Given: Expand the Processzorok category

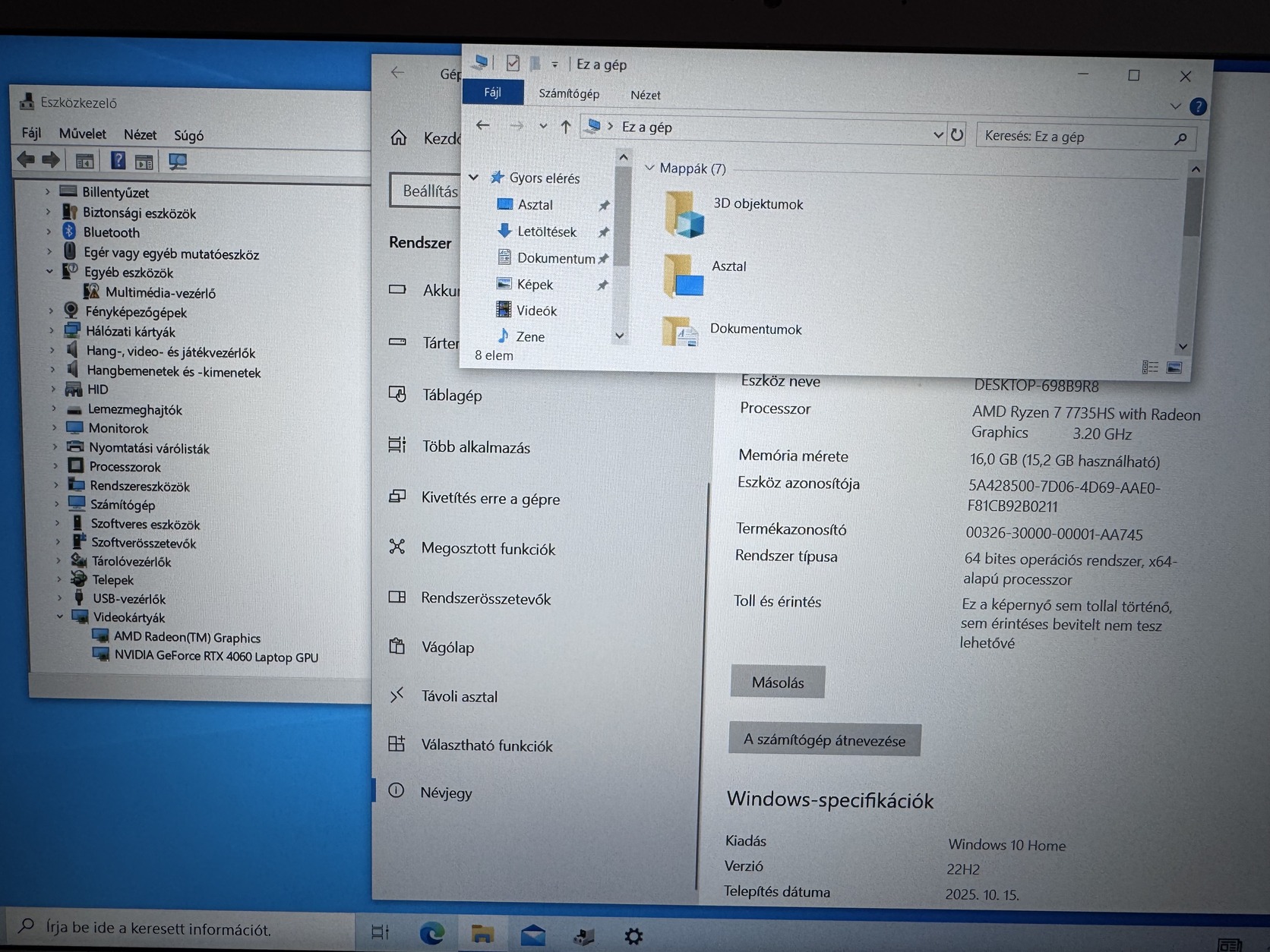Looking at the screenshot, I should [55, 465].
